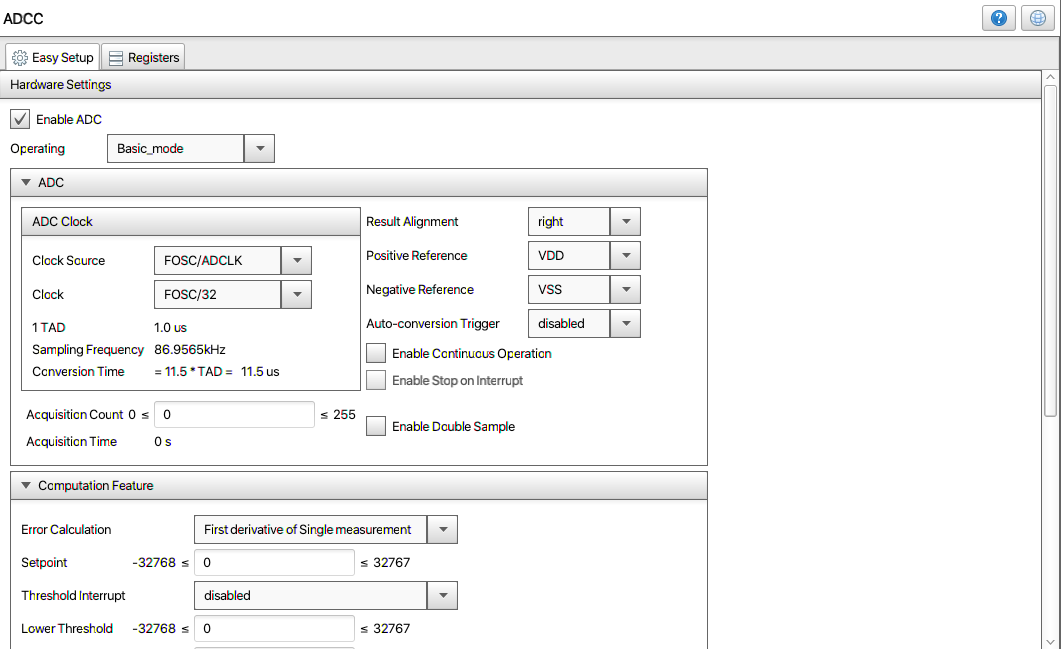Select the Easy Setup tab
The image size is (1061, 649).
(60, 57)
